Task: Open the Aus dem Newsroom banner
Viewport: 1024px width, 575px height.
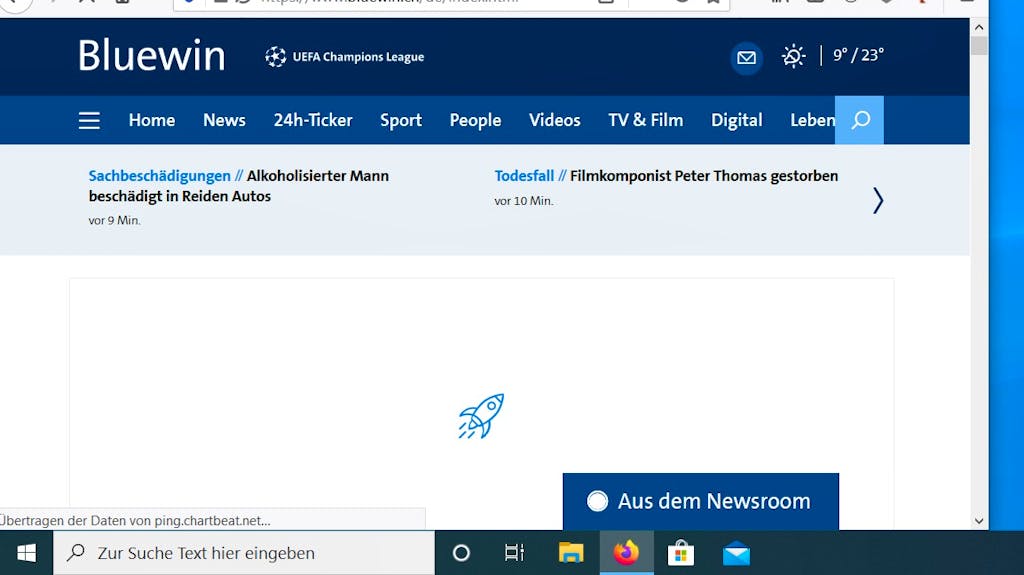Action: (x=701, y=501)
